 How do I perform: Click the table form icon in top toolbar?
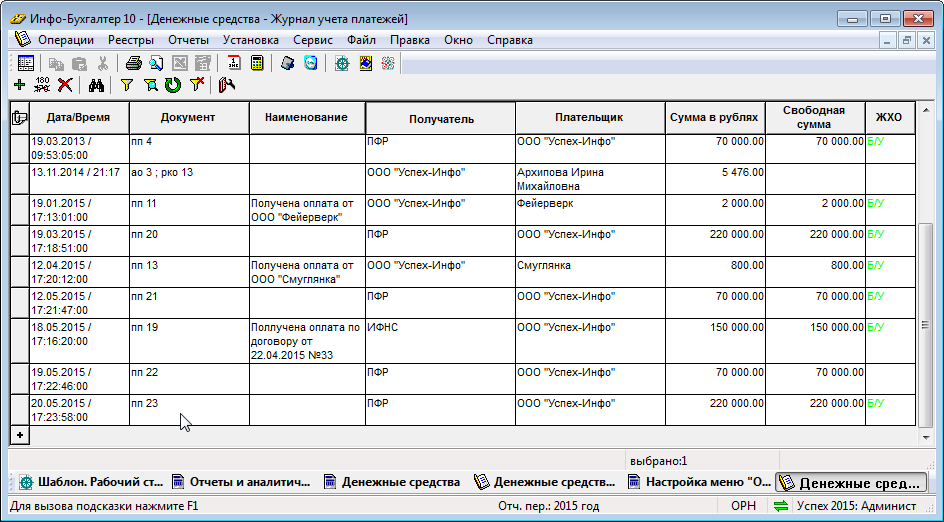point(26,63)
